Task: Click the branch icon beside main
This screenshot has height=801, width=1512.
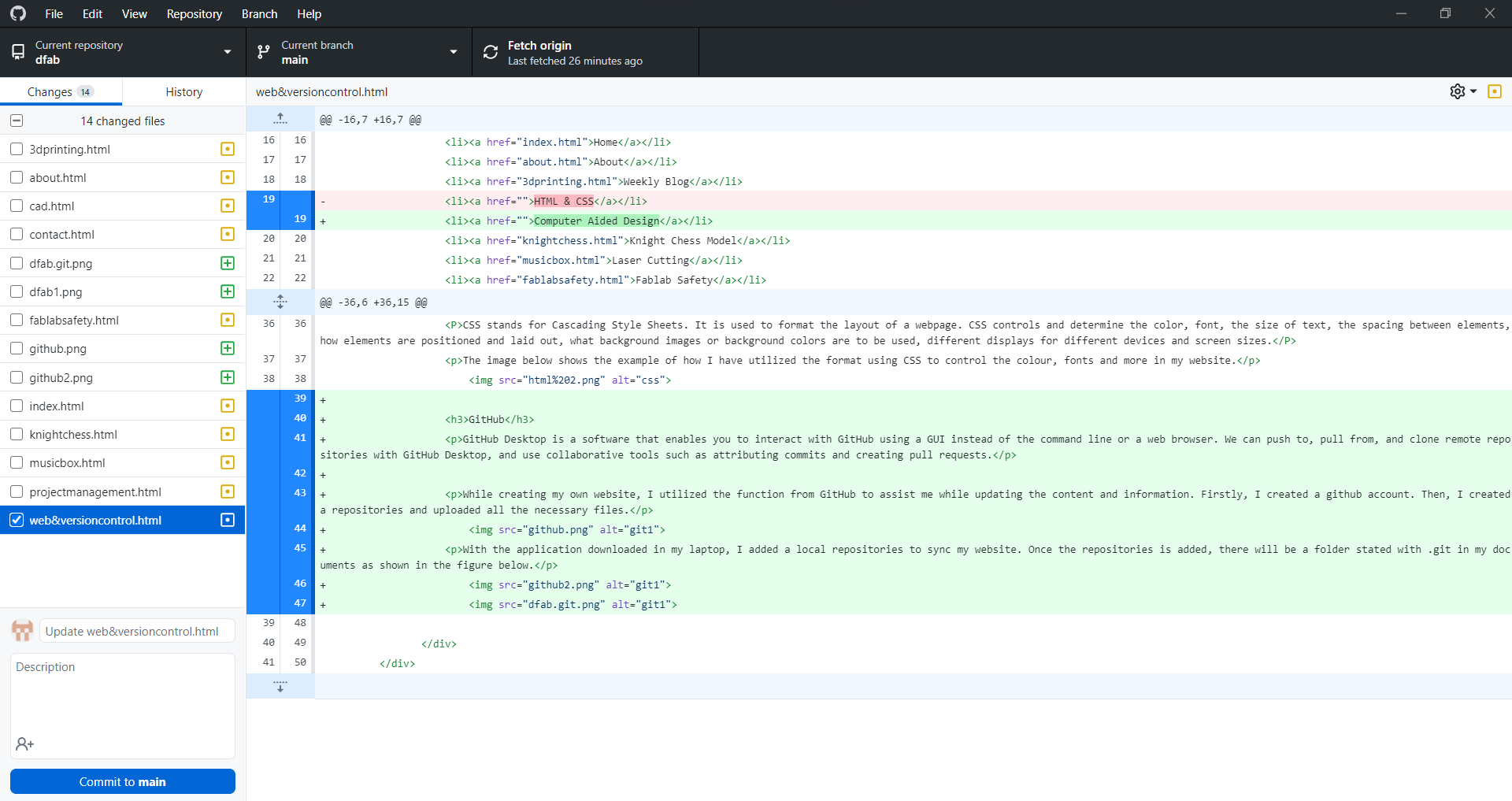Action: [x=264, y=52]
